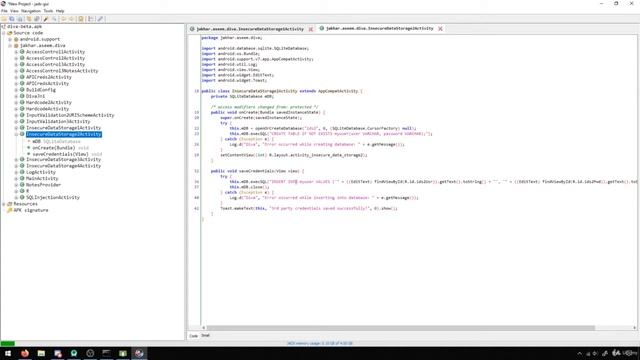640x360 pixels.
Task: Click the MainActivity class icon
Action: tap(22, 178)
